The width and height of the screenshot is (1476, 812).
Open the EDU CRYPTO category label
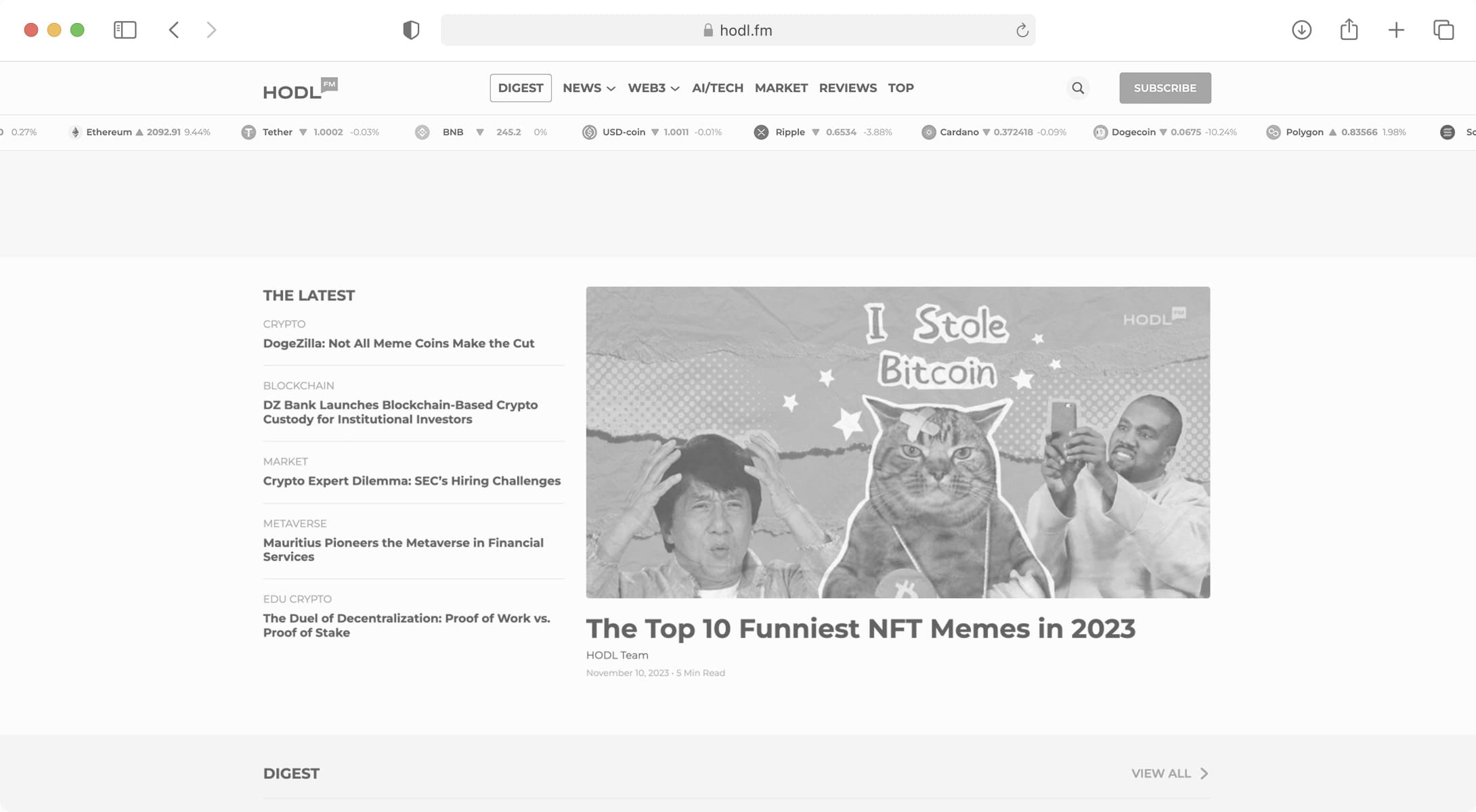click(297, 599)
